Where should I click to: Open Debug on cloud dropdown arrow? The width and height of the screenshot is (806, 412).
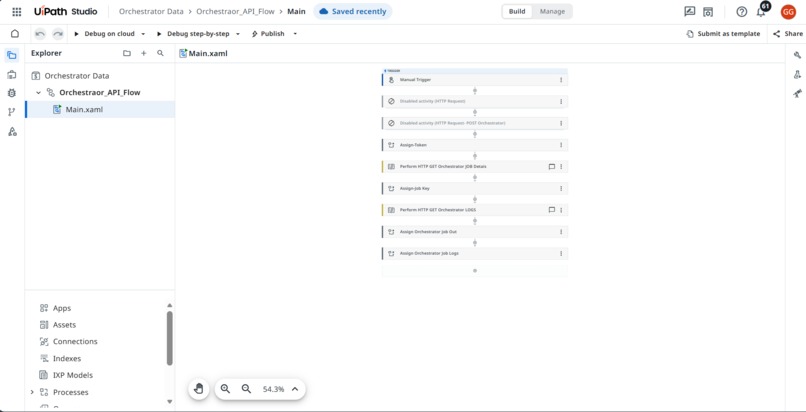click(143, 34)
